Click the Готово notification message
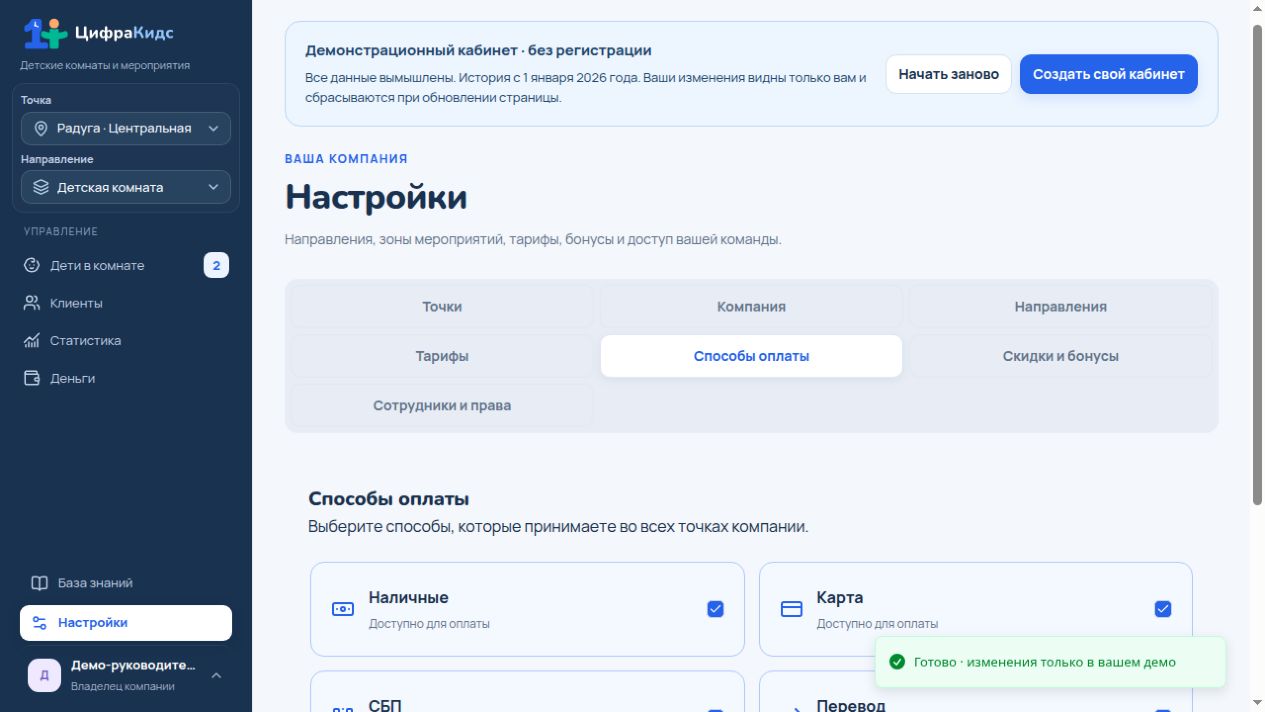 (1044, 662)
